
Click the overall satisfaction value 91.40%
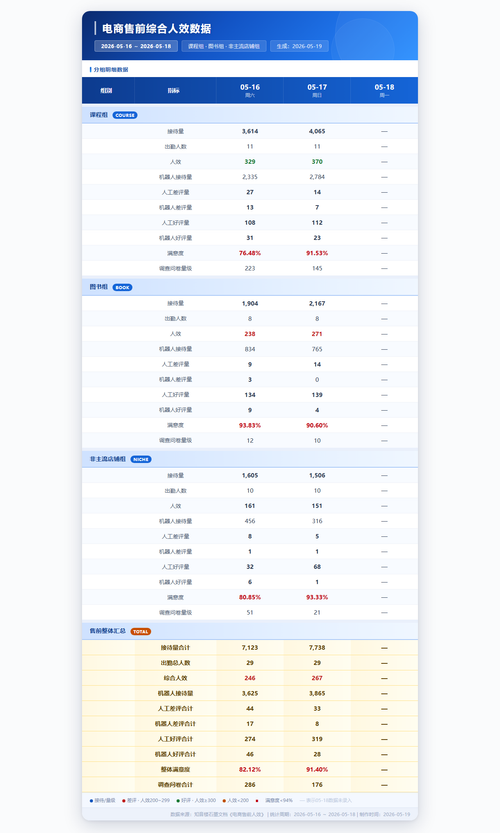coord(317,770)
